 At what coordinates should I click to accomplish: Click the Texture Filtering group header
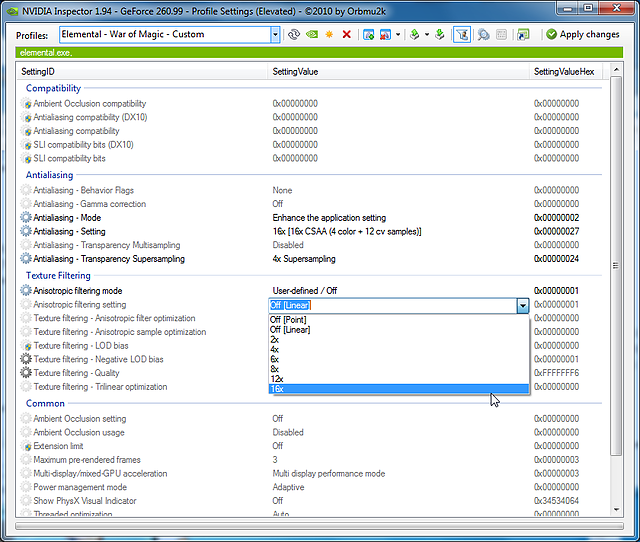click(58, 275)
